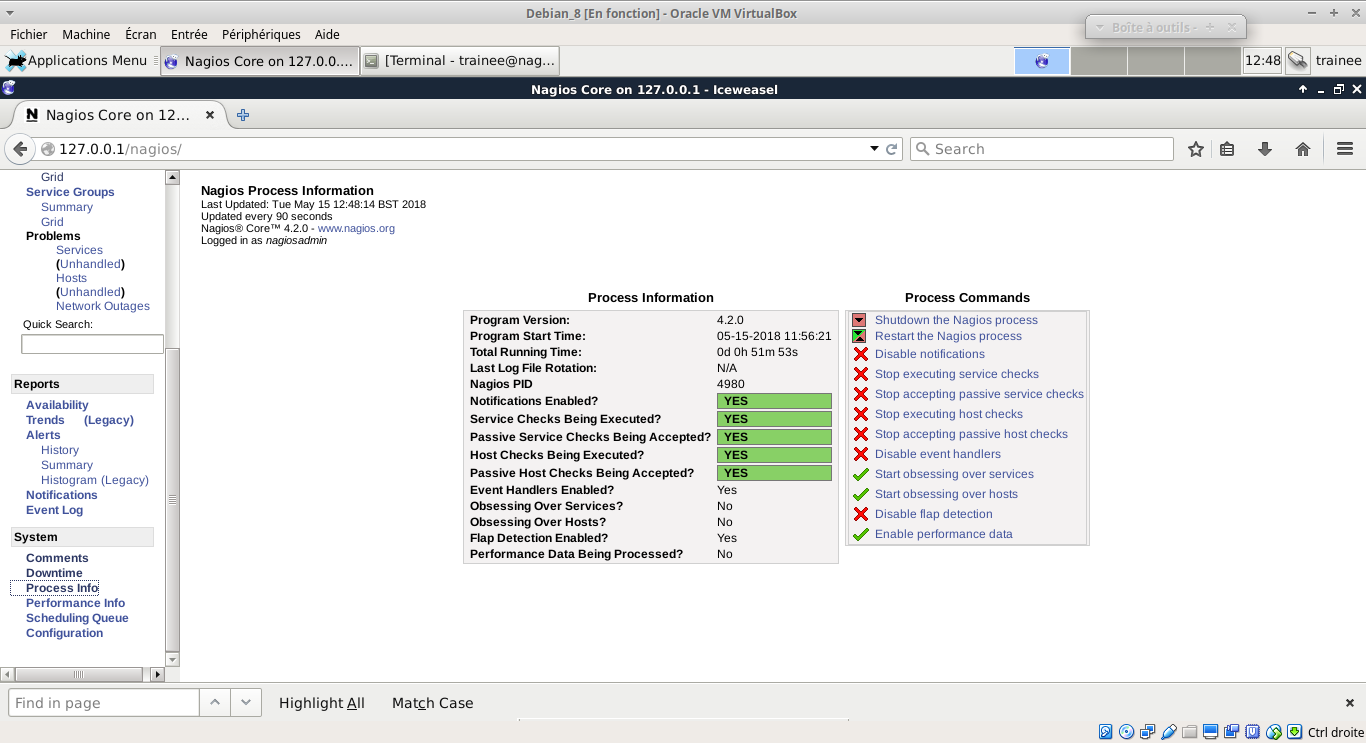Click the red X icon beside Disable notifications
1366x743 pixels.
(x=860, y=354)
